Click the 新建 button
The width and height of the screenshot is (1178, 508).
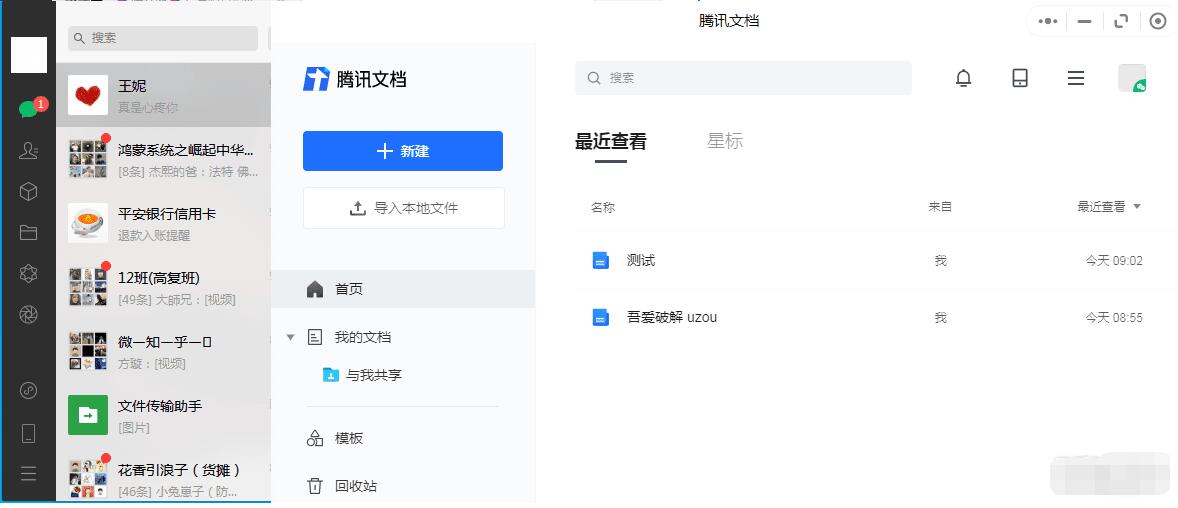[x=403, y=151]
